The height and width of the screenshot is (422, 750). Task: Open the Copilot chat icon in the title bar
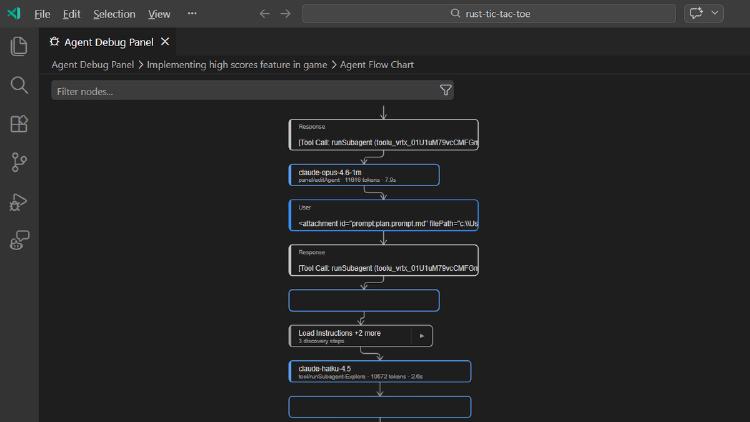[x=696, y=13]
